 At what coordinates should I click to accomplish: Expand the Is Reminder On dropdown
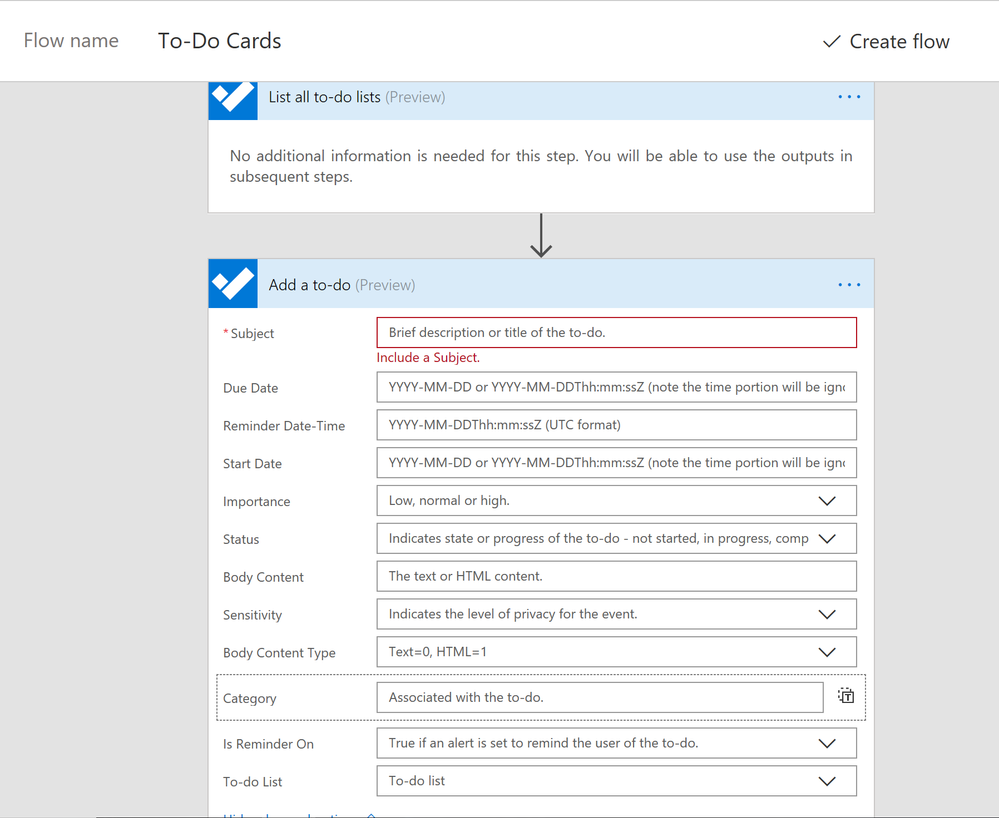pos(826,744)
